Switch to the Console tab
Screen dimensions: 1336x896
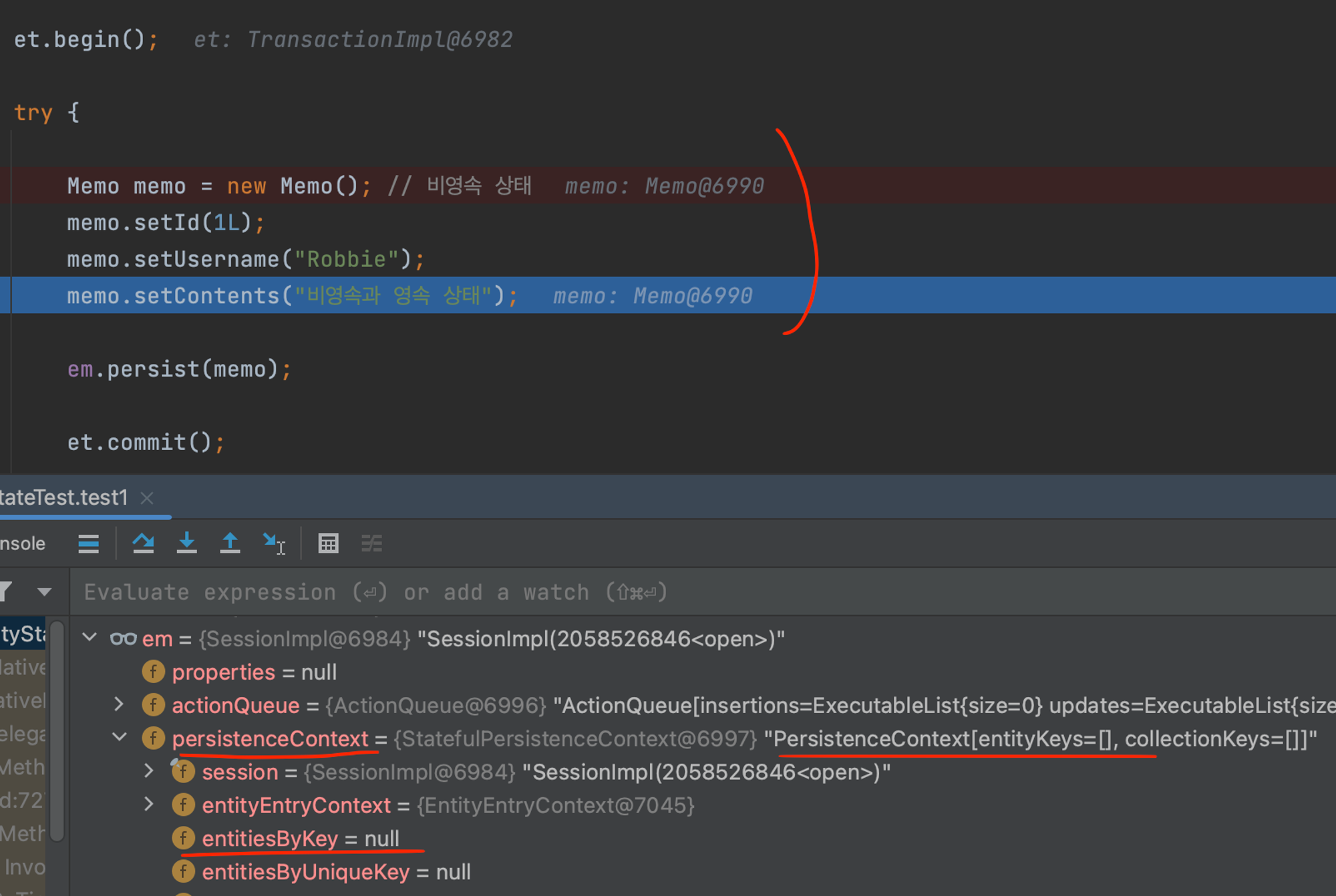23,543
